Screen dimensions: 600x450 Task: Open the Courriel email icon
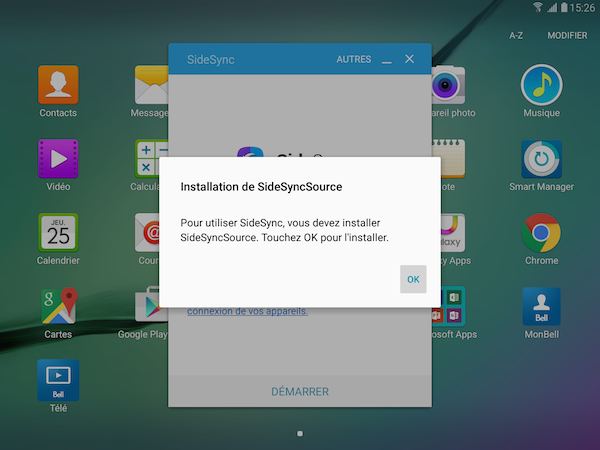[x=147, y=232]
